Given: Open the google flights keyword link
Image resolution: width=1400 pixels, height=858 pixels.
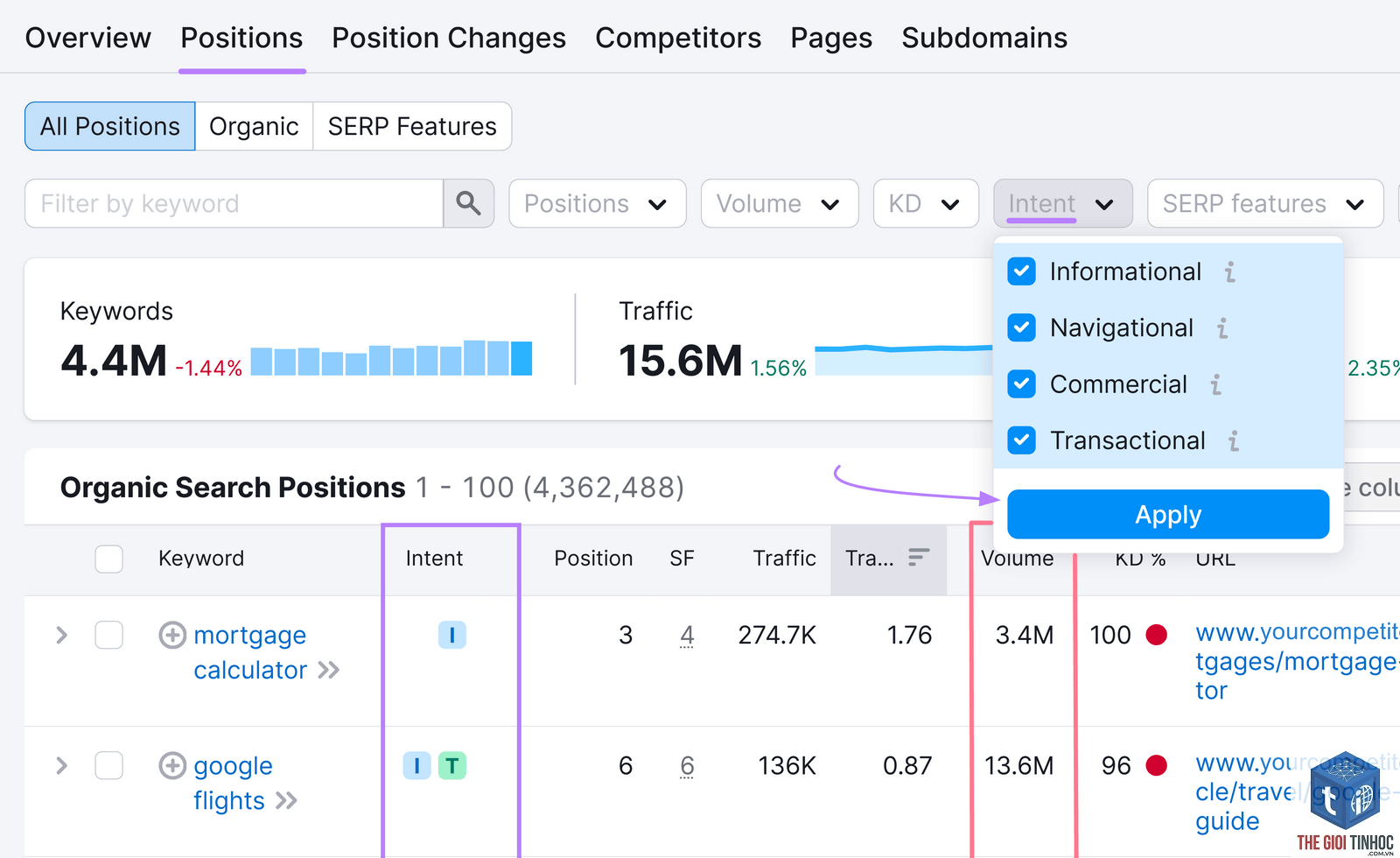Looking at the screenshot, I should [233, 784].
